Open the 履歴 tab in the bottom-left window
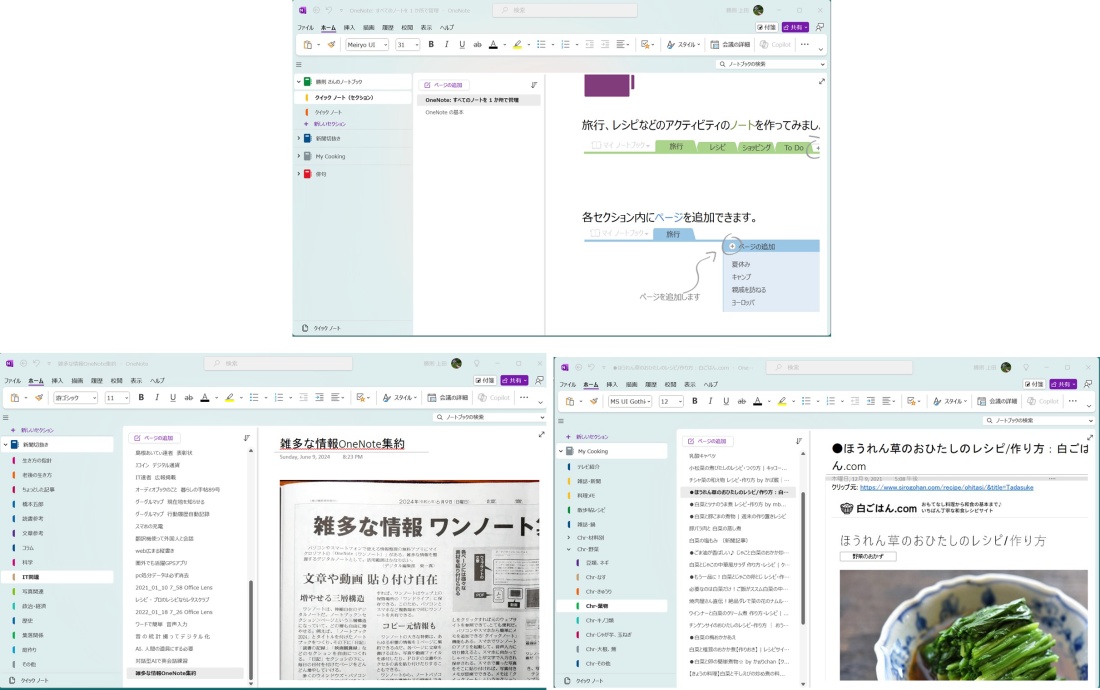 [x=97, y=381]
